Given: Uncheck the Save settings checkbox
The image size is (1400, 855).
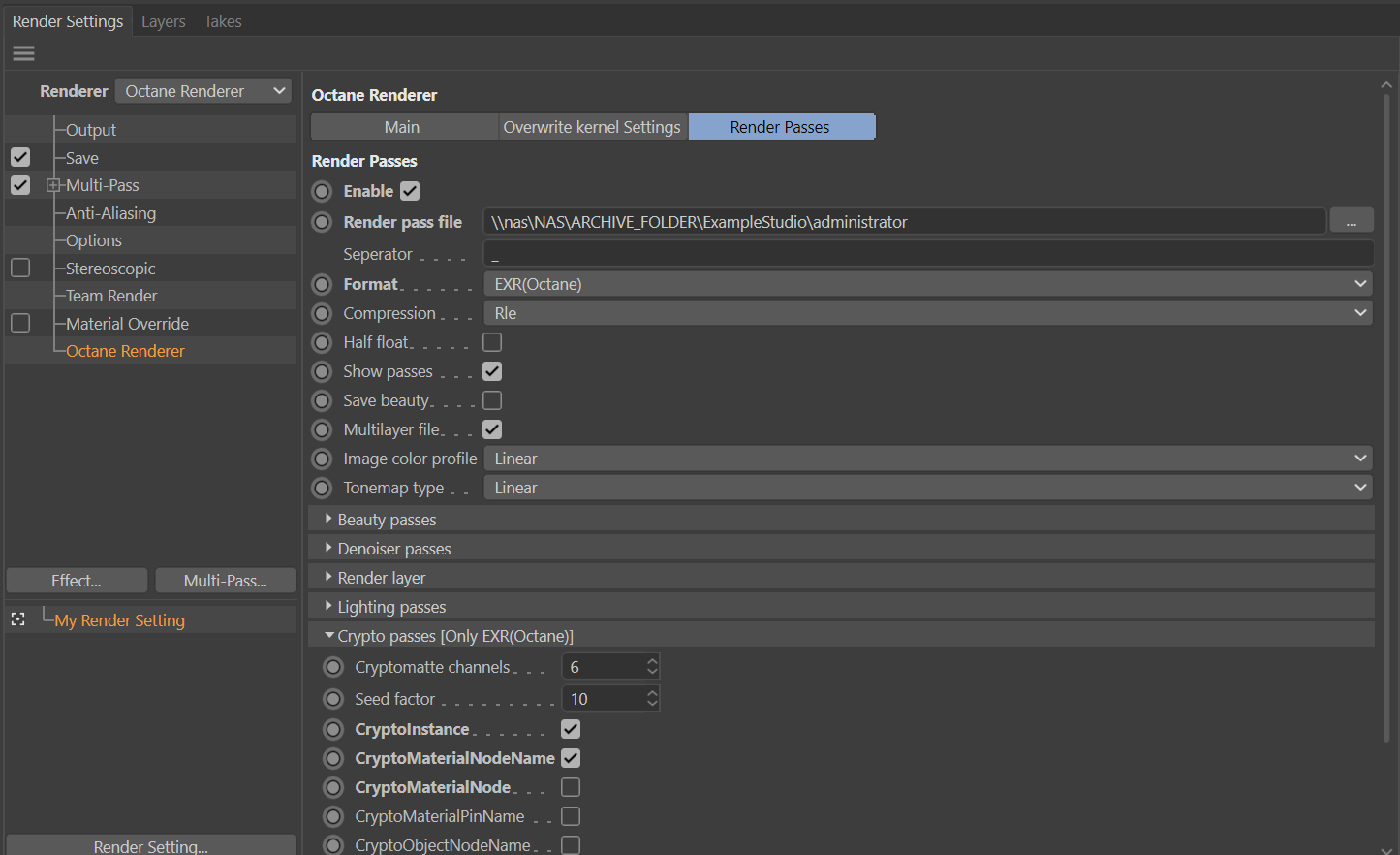Looking at the screenshot, I should click(20, 157).
